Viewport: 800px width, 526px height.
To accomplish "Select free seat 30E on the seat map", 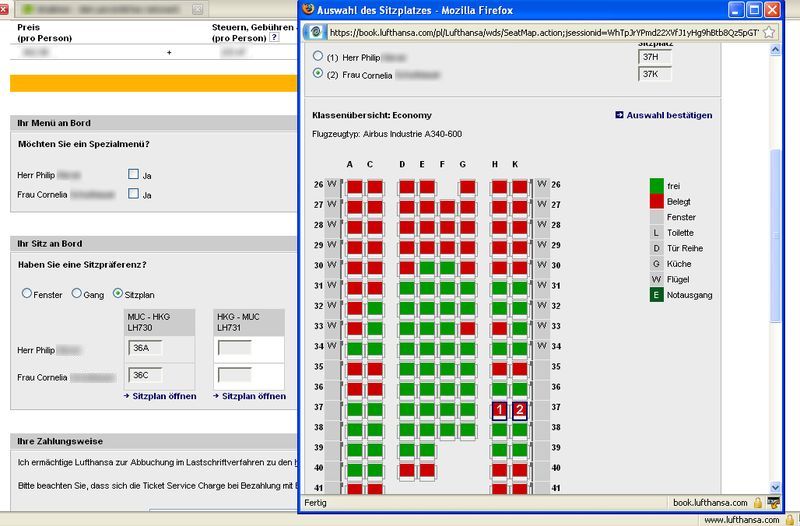I will point(427,268).
